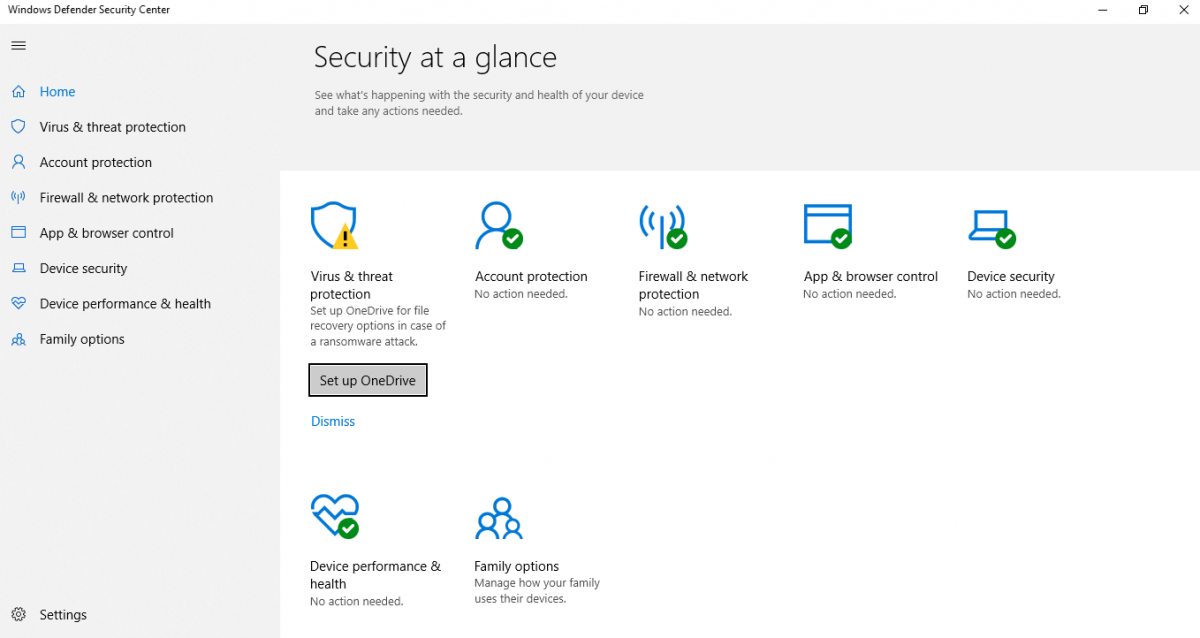Image resolution: width=1200 pixels, height=638 pixels.
Task: Click the laptop icon beside Device security in sidebar
Action: (18, 268)
